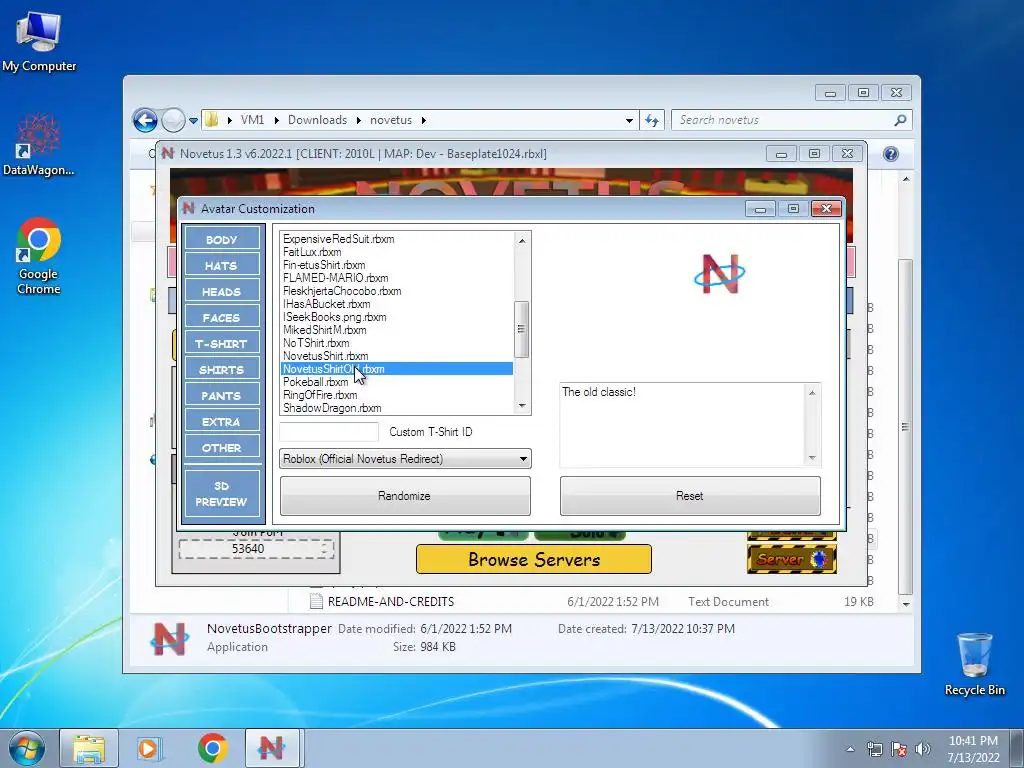
Task: Click the novetus breadcrumb in address bar
Action: point(391,120)
